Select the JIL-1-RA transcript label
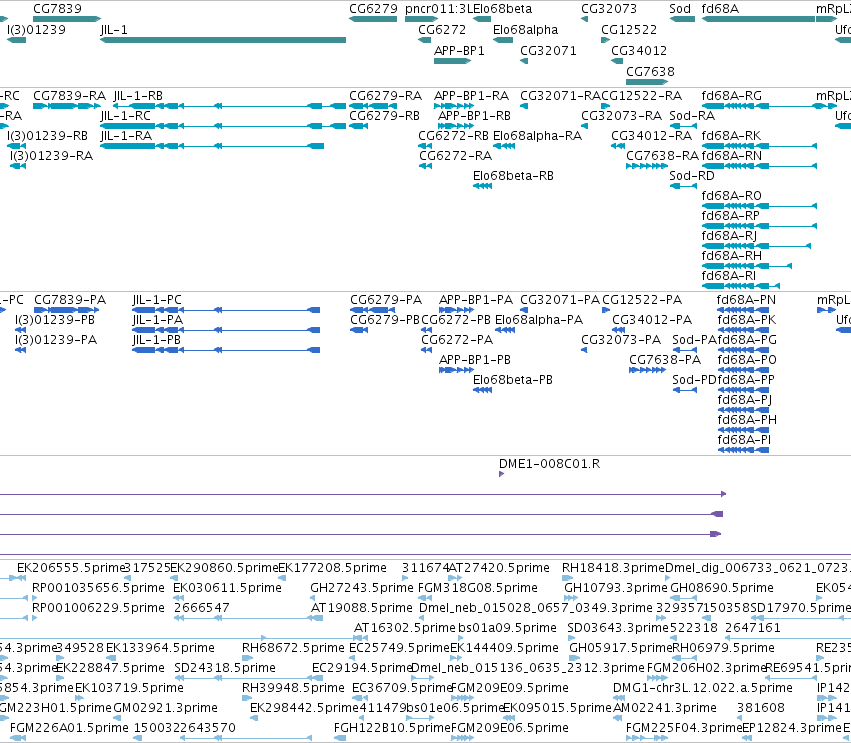Viewport: 851px width, 743px height. click(126, 136)
